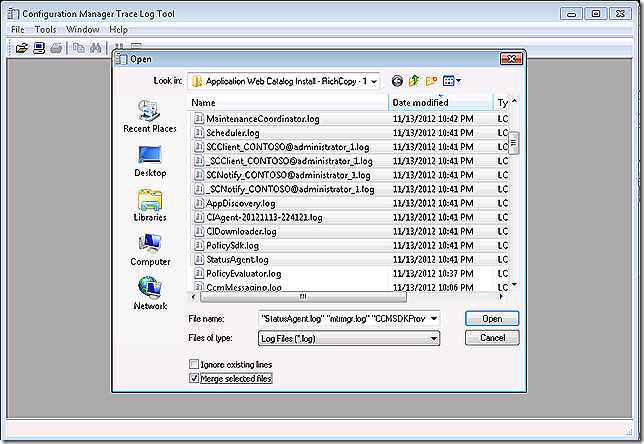Select CIAgent-20121113-224121.log
644x444 pixels.
pyautogui.click(x=264, y=217)
